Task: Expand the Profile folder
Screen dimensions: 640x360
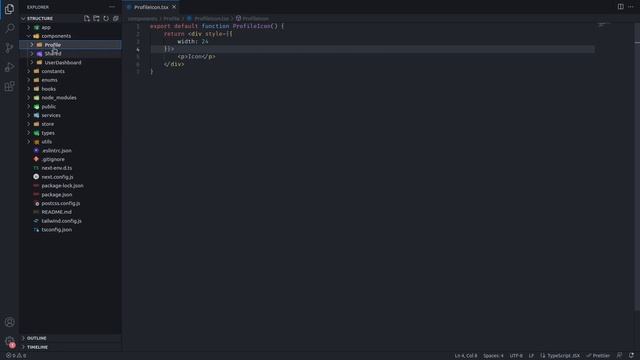Action: pos(71,45)
